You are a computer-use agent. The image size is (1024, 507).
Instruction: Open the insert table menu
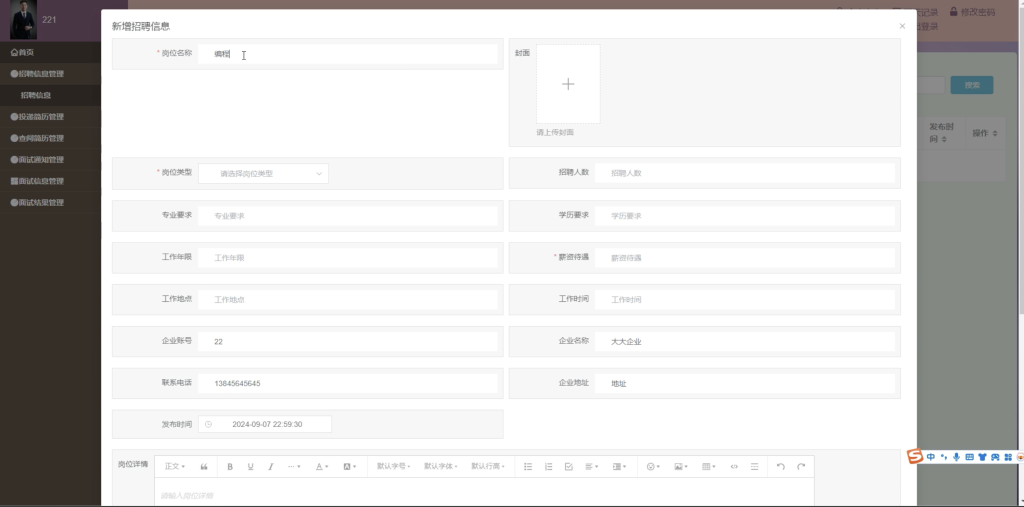pyautogui.click(x=709, y=466)
